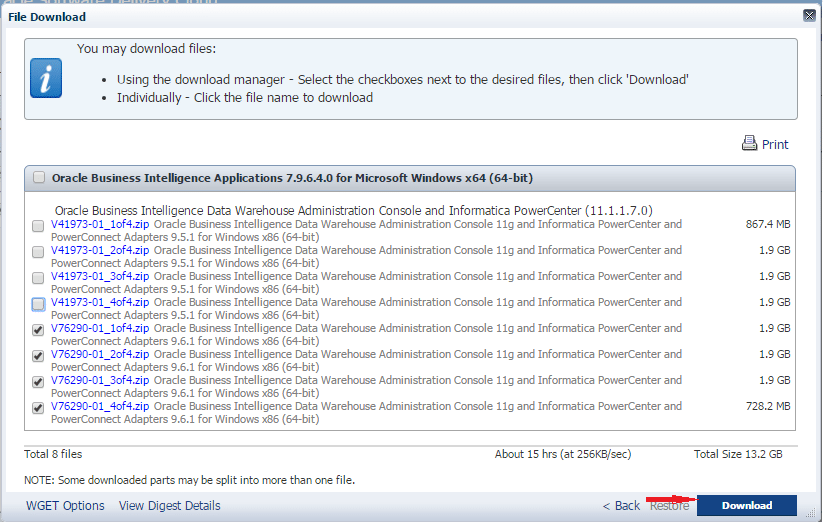Open WGET Options
Screen dimensions: 823x522
coord(65,506)
